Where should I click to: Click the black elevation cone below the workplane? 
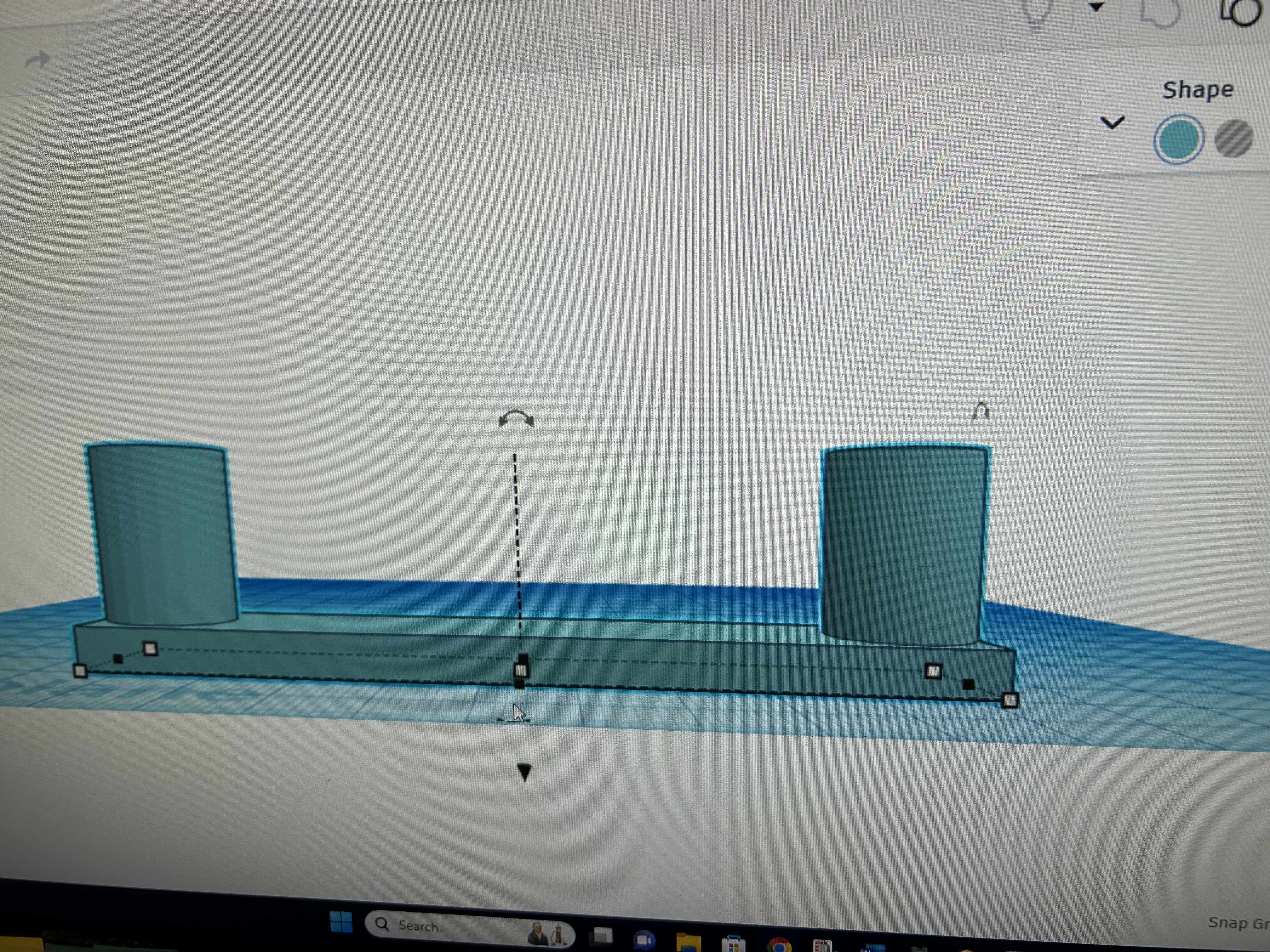pos(524,772)
